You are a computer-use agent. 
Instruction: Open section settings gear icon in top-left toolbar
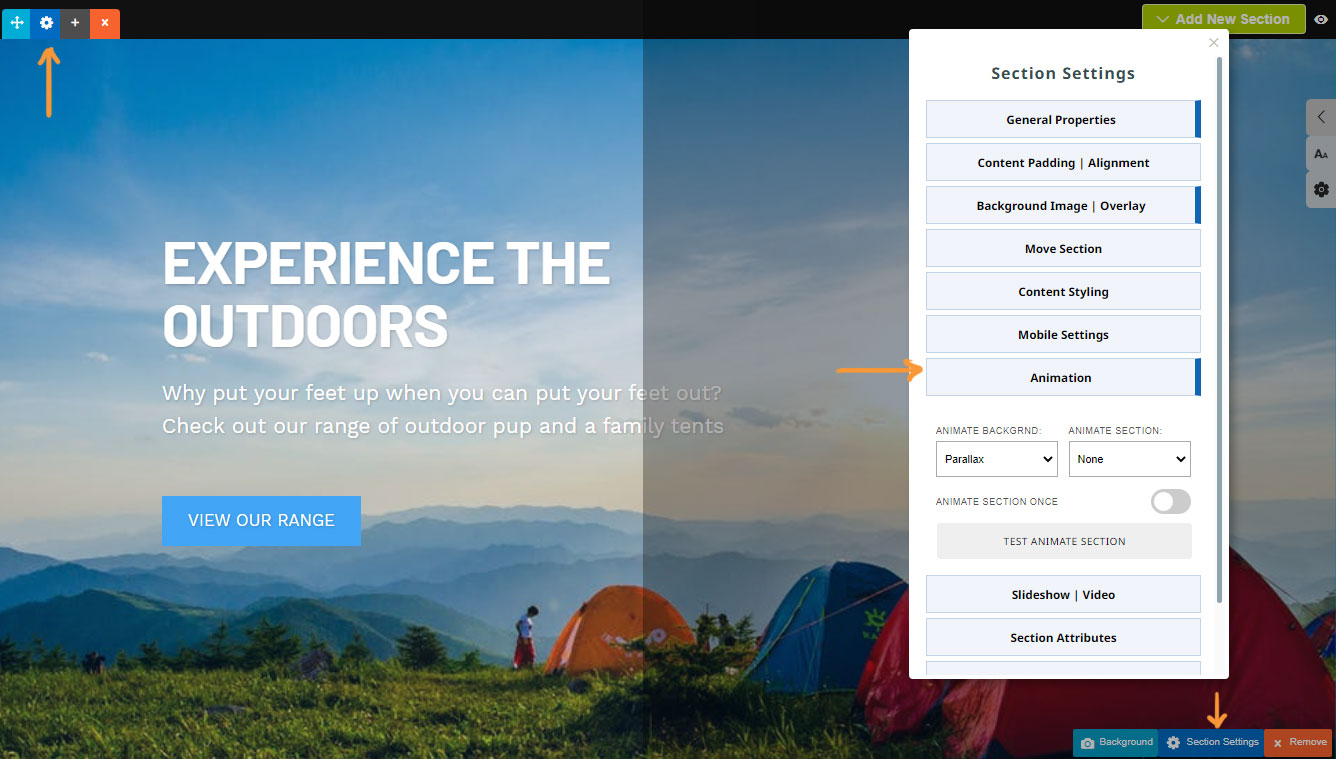(x=45, y=23)
